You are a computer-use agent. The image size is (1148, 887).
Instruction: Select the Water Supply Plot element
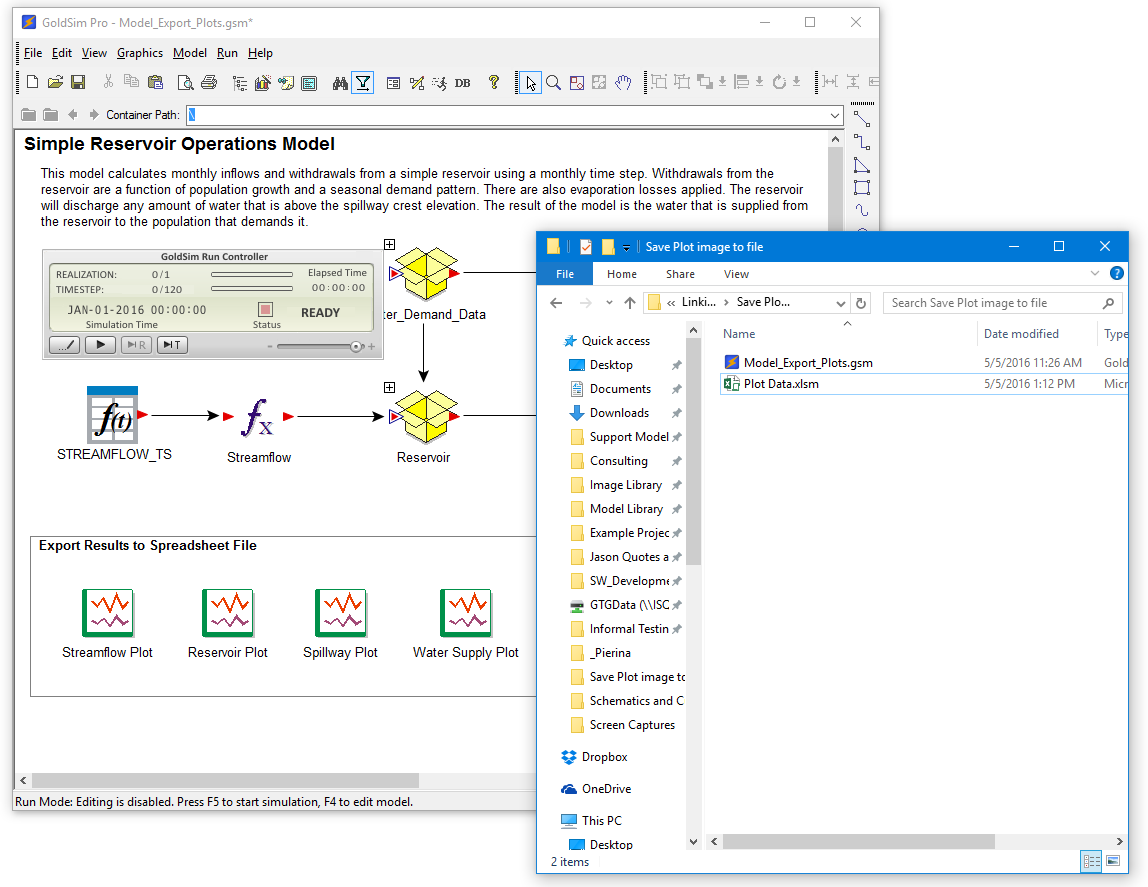tap(466, 612)
